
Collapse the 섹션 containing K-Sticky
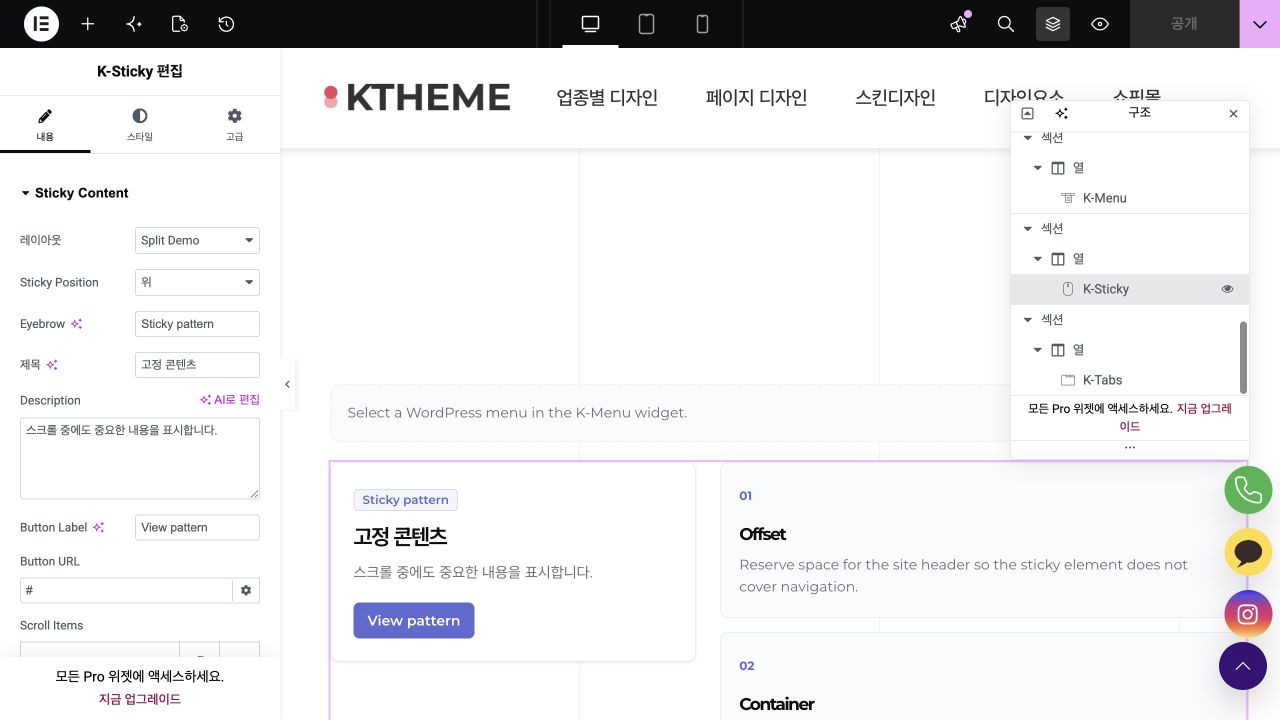pos(1027,228)
